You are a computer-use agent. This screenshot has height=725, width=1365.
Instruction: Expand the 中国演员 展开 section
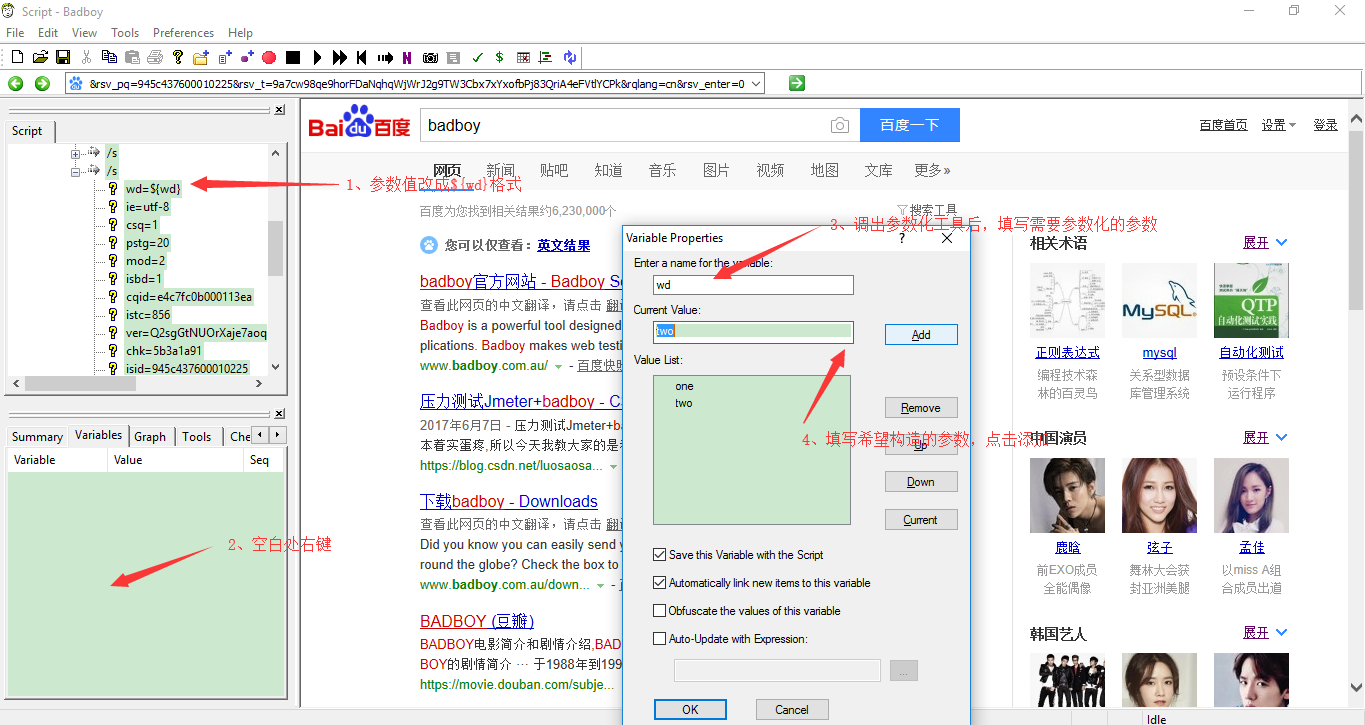coord(1265,437)
